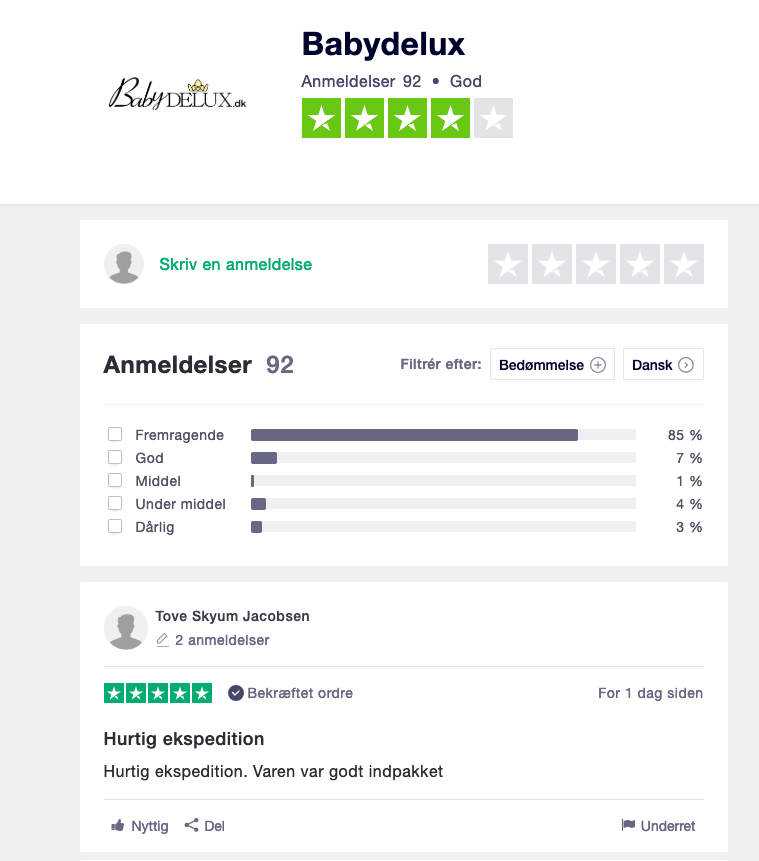Click the share Del icon

(x=191, y=826)
